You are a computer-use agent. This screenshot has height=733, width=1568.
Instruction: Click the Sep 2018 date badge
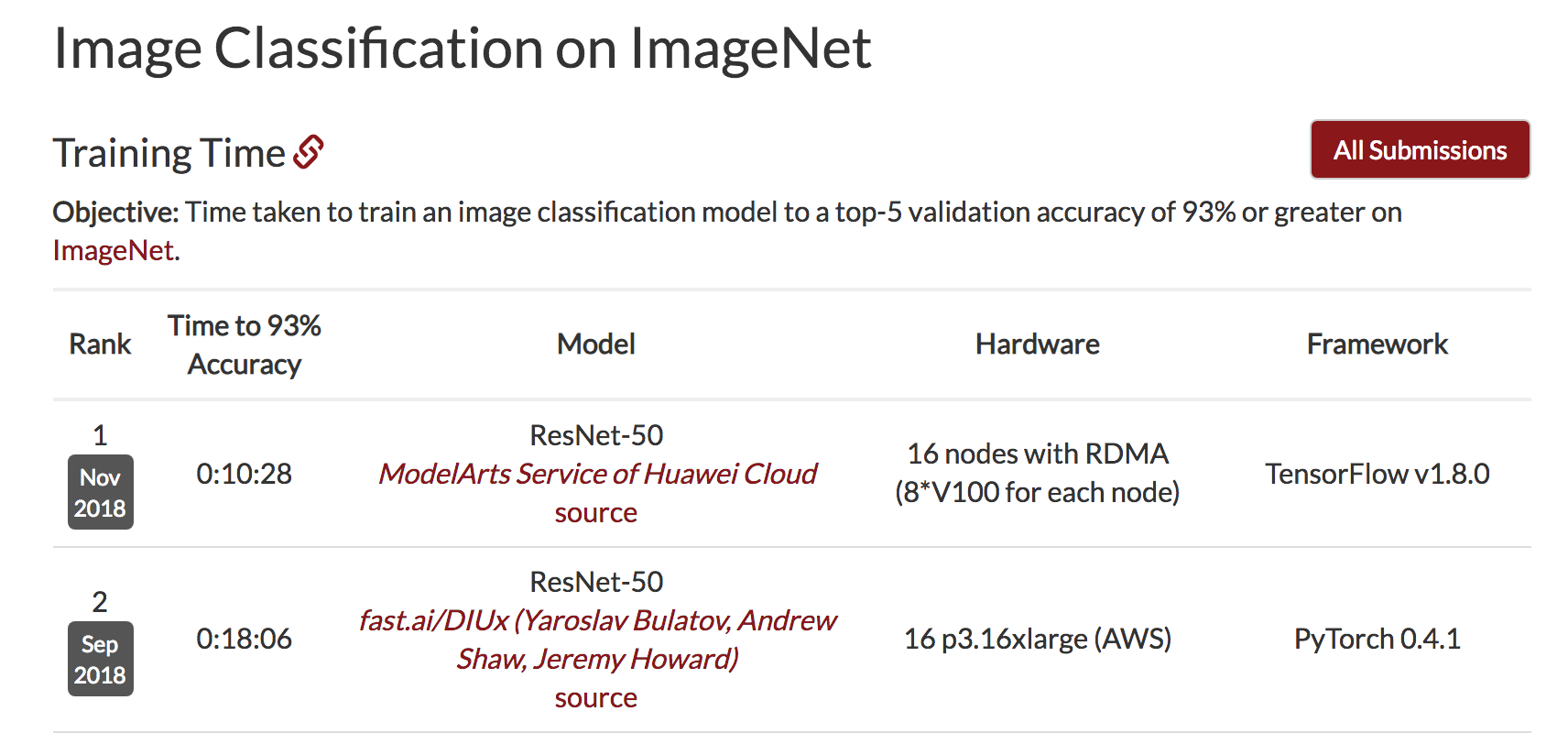click(101, 659)
